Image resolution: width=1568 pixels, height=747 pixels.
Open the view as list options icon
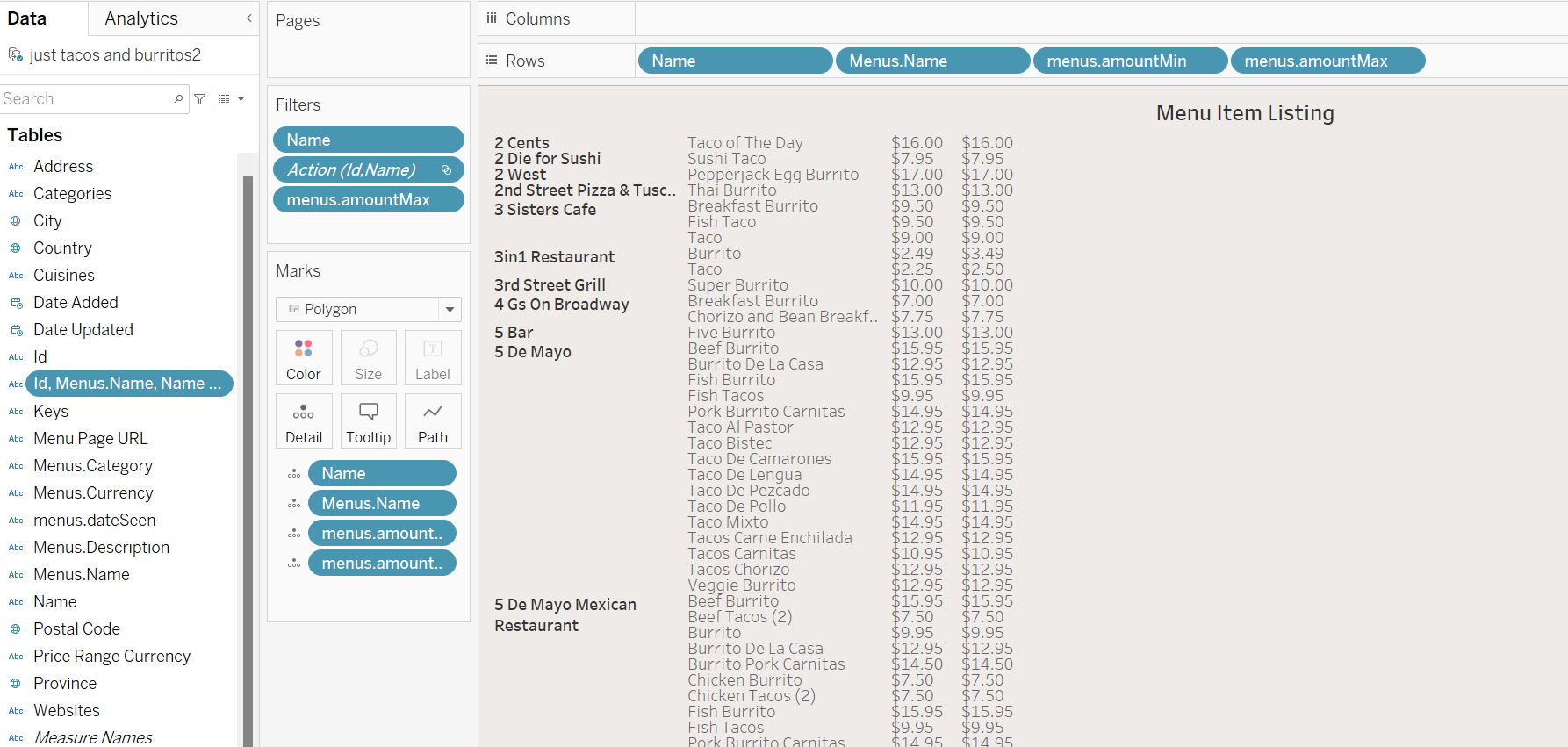[224, 99]
